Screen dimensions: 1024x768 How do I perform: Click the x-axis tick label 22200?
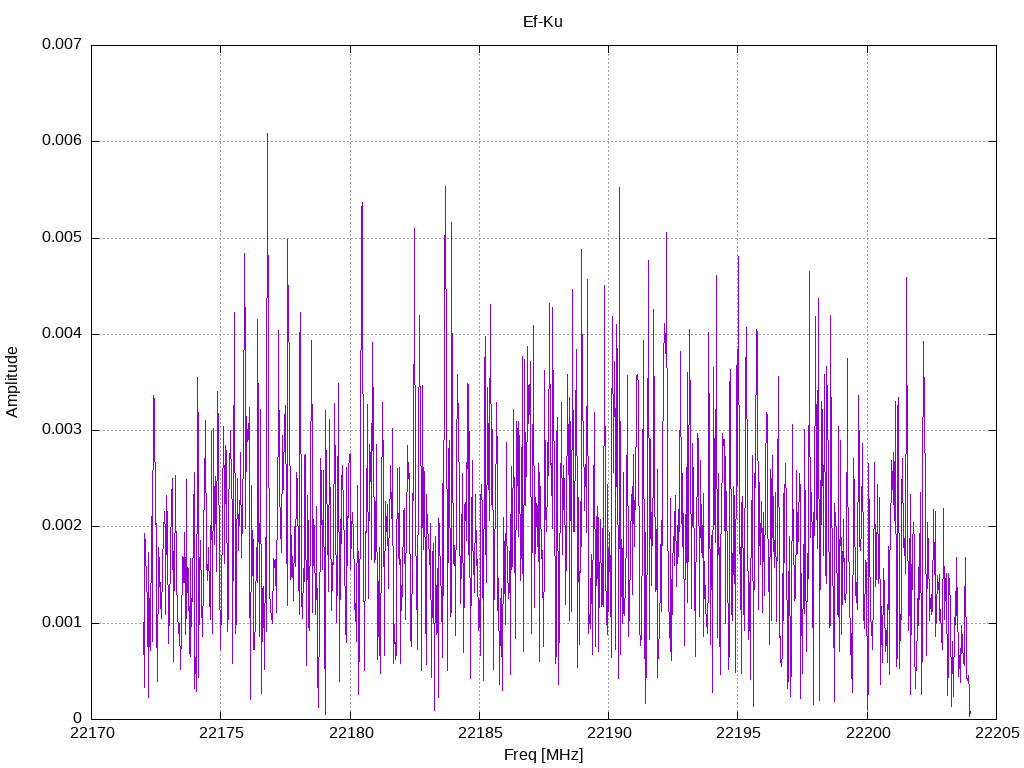tap(867, 733)
